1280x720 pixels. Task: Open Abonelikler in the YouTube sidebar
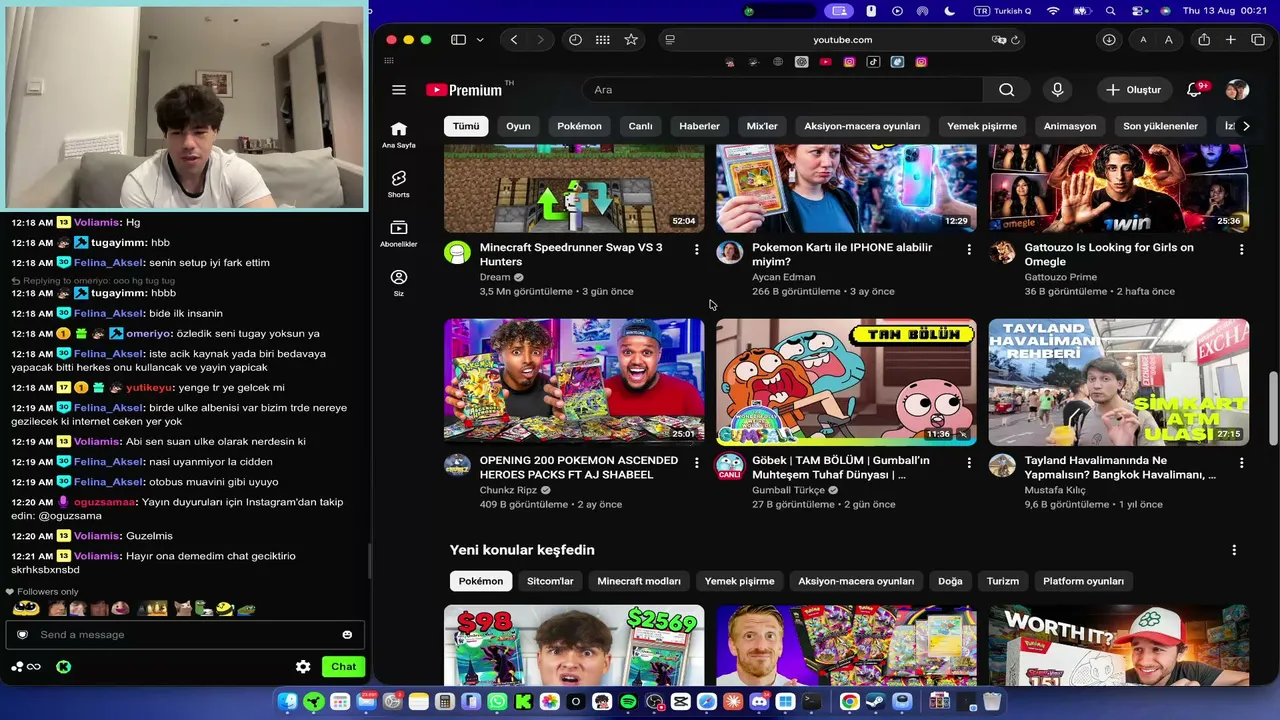click(x=399, y=234)
